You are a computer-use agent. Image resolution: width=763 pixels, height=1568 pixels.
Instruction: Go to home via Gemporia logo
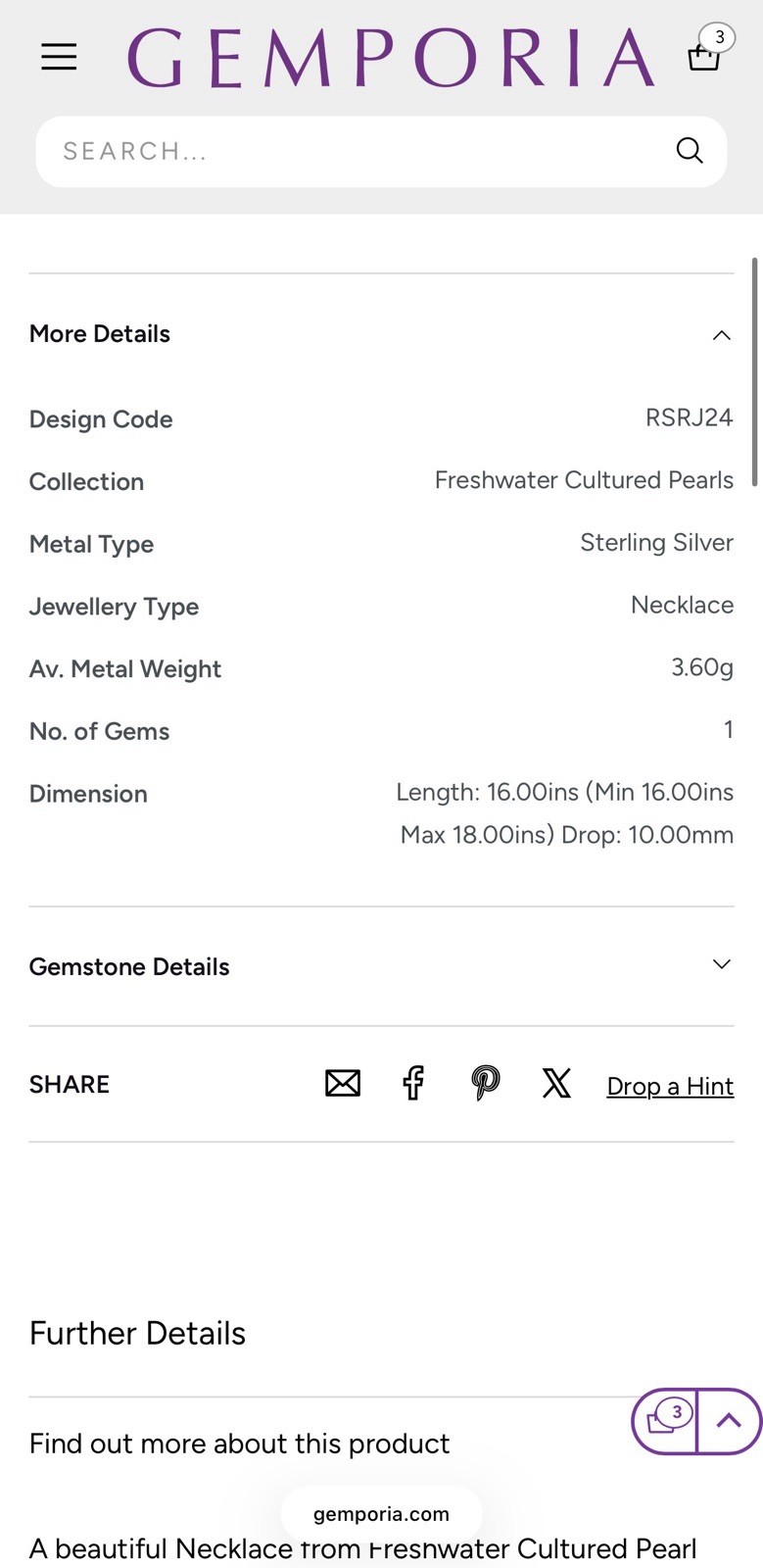(x=391, y=58)
